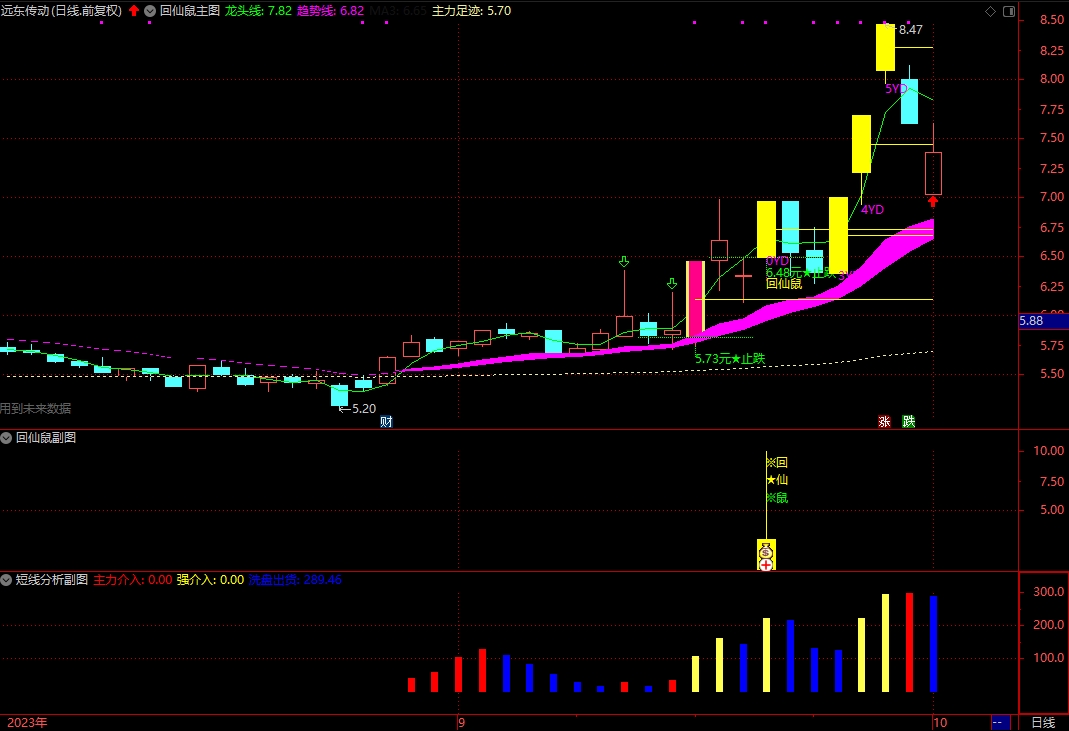Click the 洗盘出货: 289.46 readout
The height and width of the screenshot is (731, 1069).
tap(295, 580)
